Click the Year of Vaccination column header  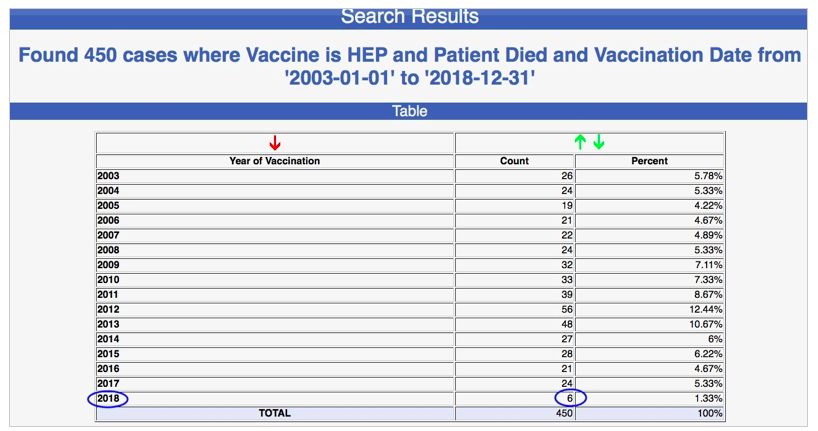tap(275, 161)
